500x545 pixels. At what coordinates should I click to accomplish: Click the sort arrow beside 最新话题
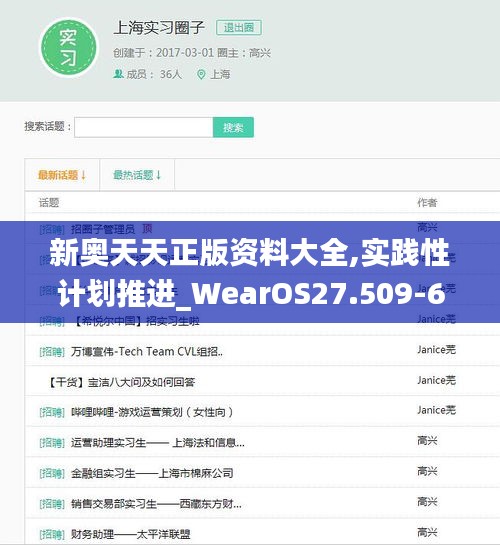[83, 175]
